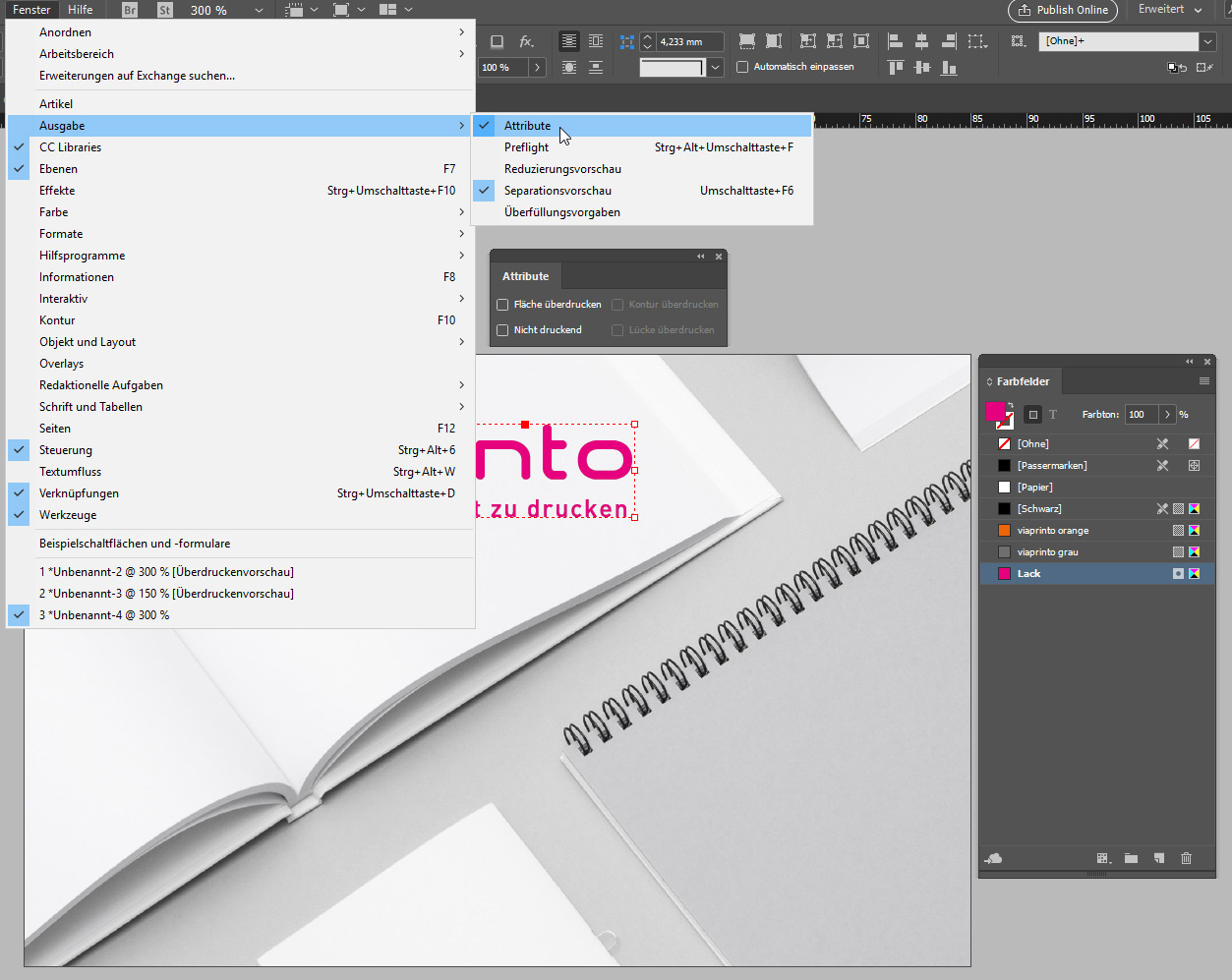Open the zoom level 300 % dropdown
The height and width of the screenshot is (980, 1232).
259,10
